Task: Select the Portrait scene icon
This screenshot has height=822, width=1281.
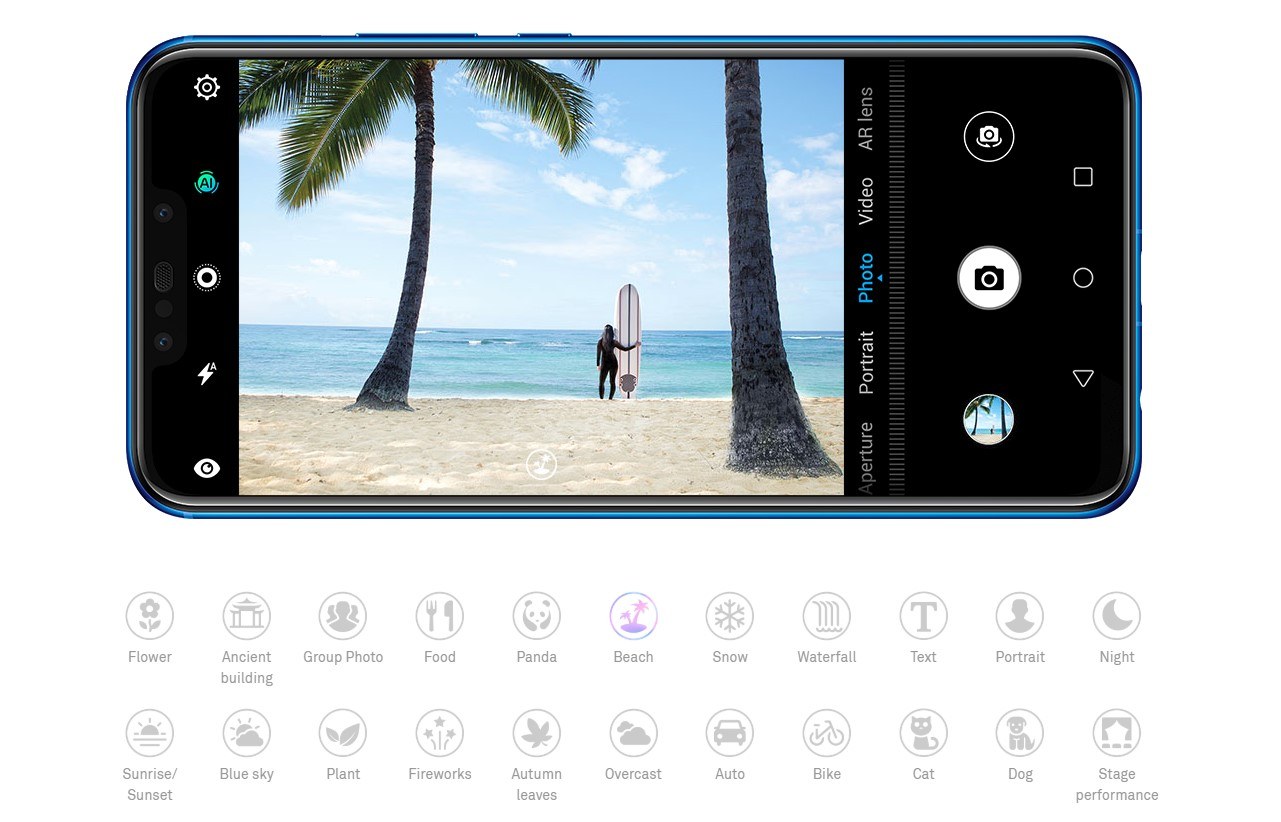Action: [1020, 616]
